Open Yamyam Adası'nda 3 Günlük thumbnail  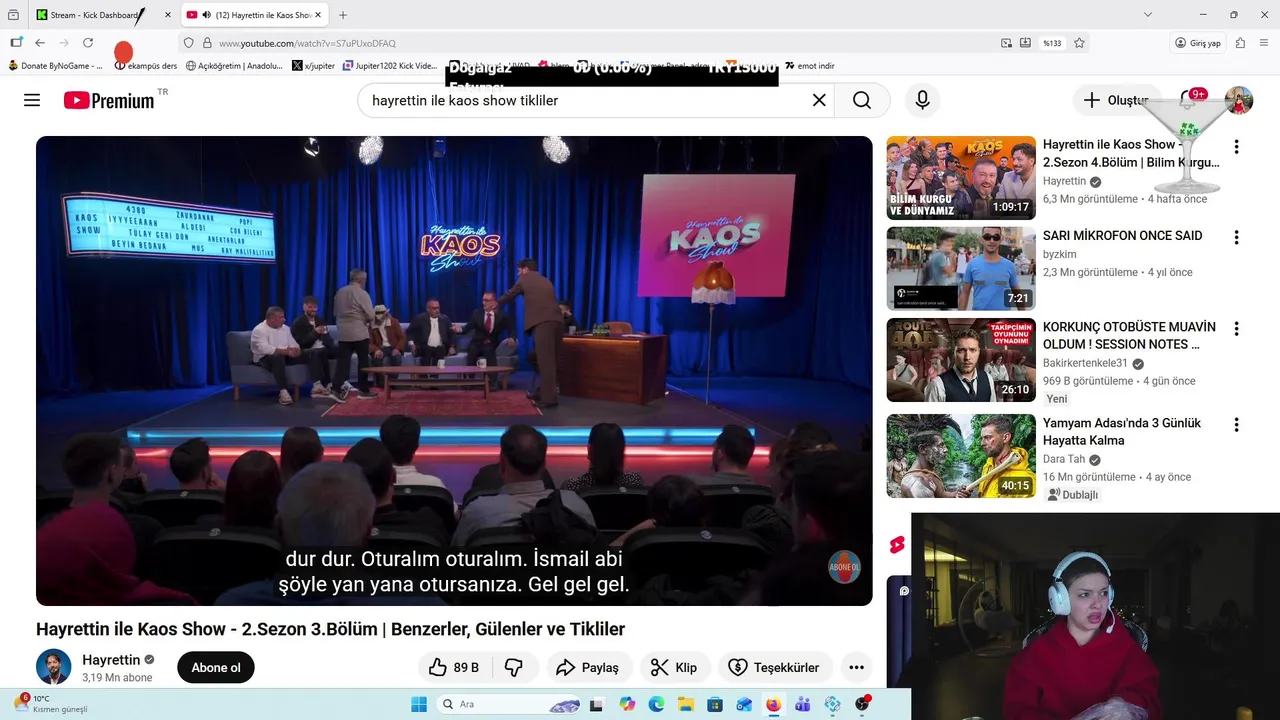click(x=961, y=456)
